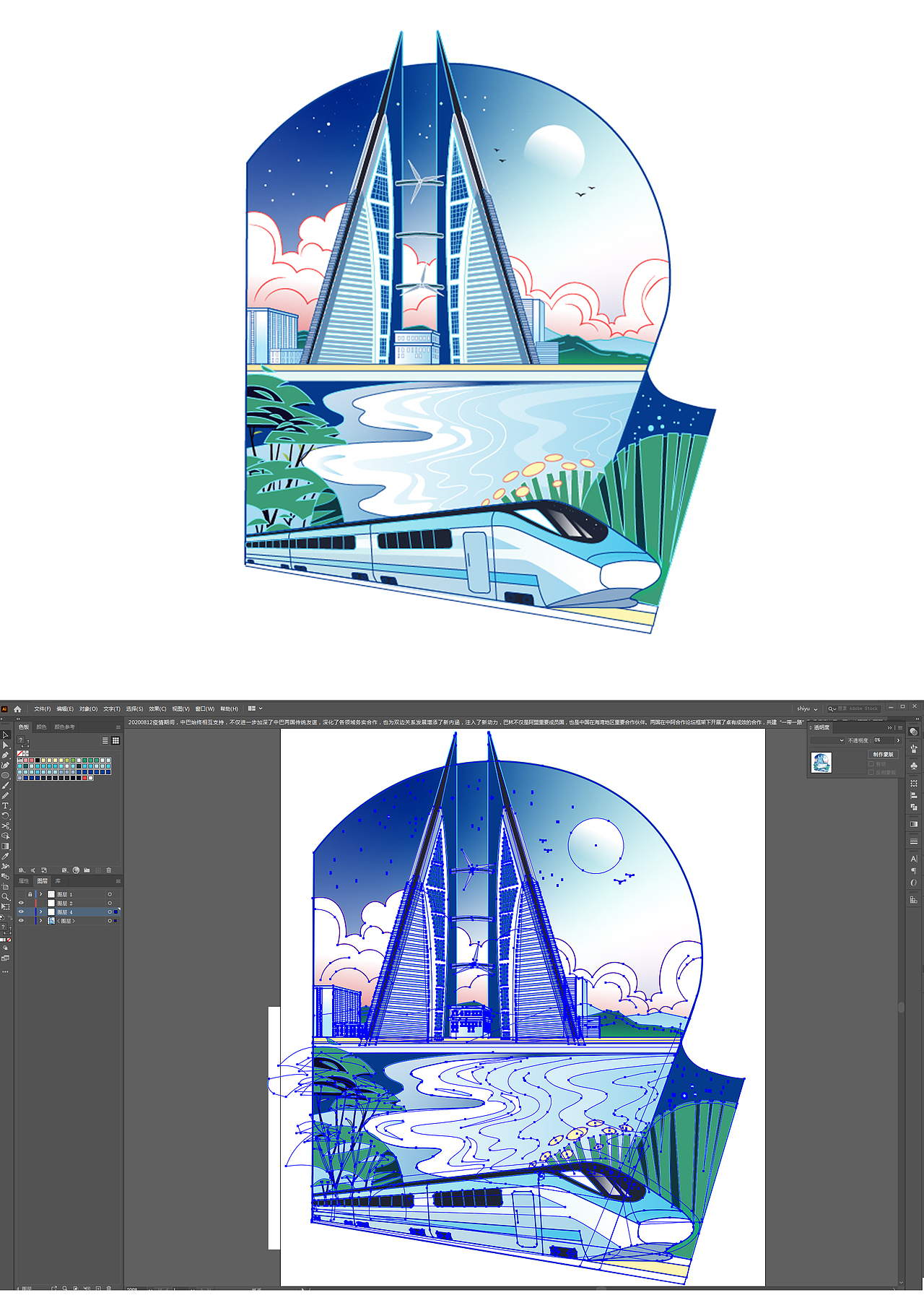The image size is (924, 1308).
Task: Switch swatches panel to thumbnail grid view
Action: 115,740
